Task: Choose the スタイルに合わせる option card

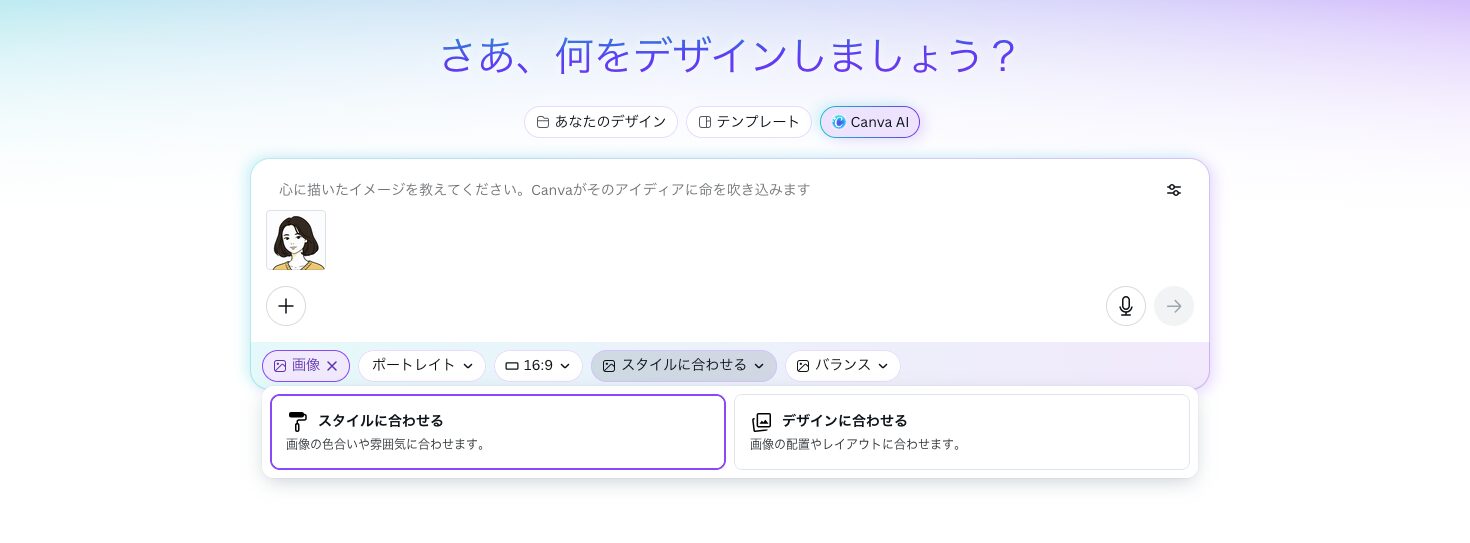Action: click(498, 432)
